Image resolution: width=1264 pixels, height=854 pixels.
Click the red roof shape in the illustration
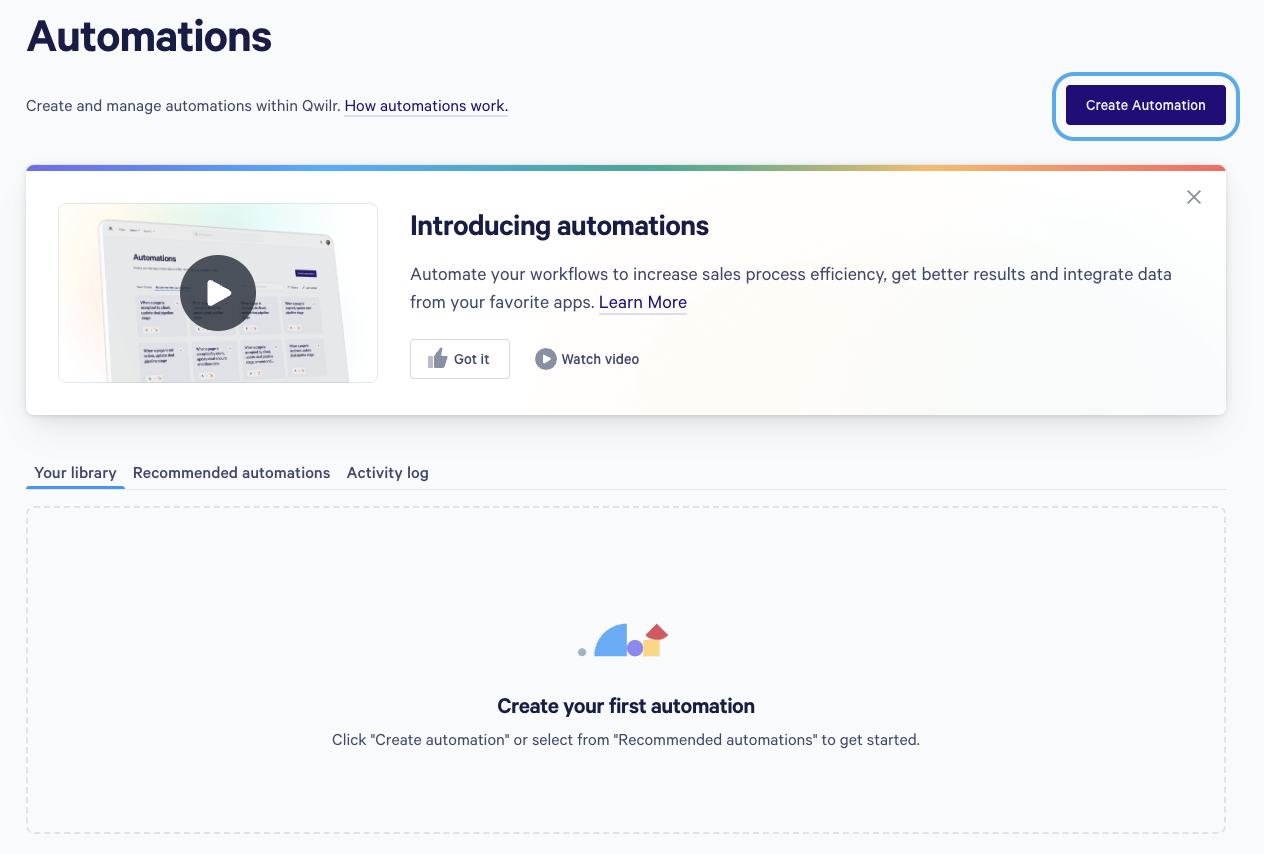pyautogui.click(x=656, y=632)
